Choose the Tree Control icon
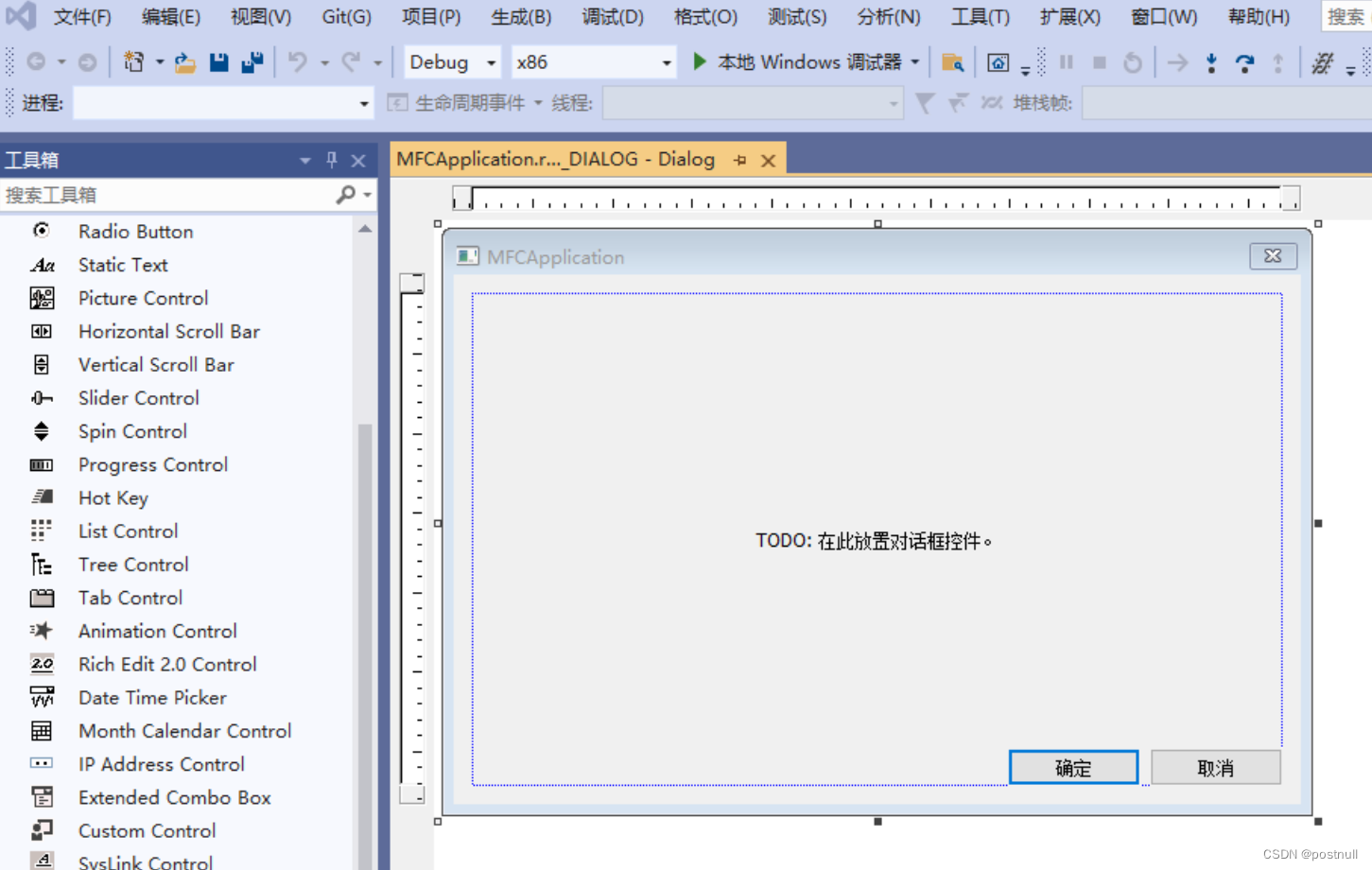1372x870 pixels. (42, 565)
